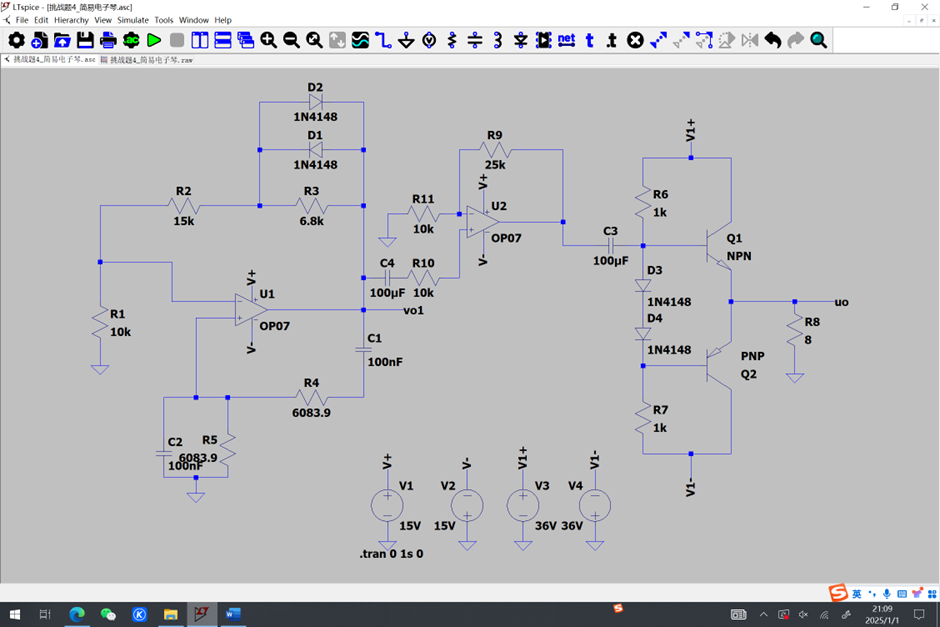Screen dimensions: 940x627
Task: Select the Diode component tool
Action: click(521, 40)
